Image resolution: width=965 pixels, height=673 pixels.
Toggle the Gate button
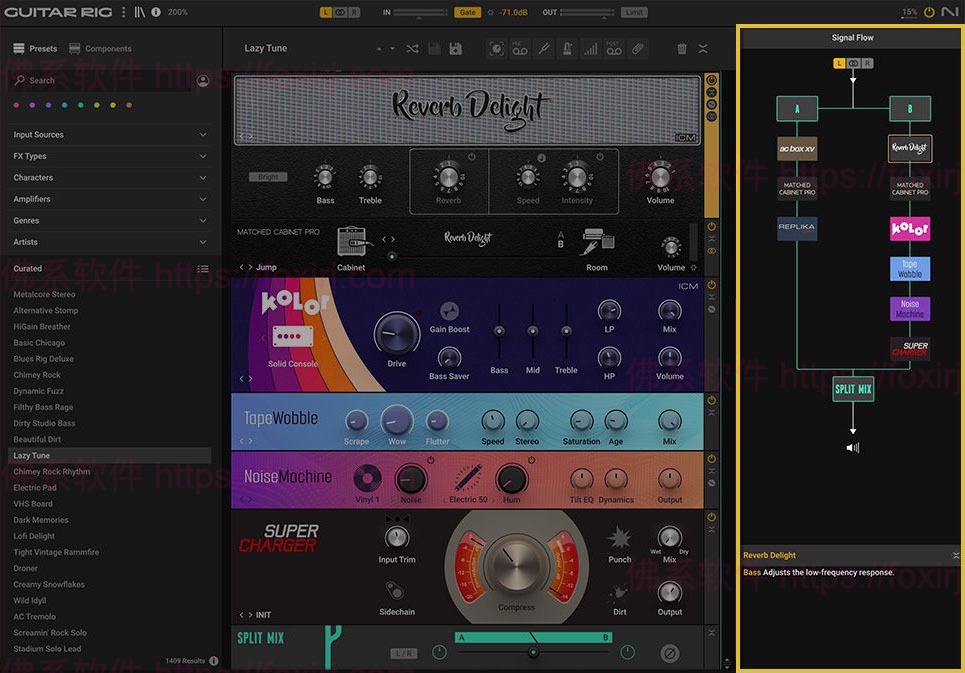[467, 12]
